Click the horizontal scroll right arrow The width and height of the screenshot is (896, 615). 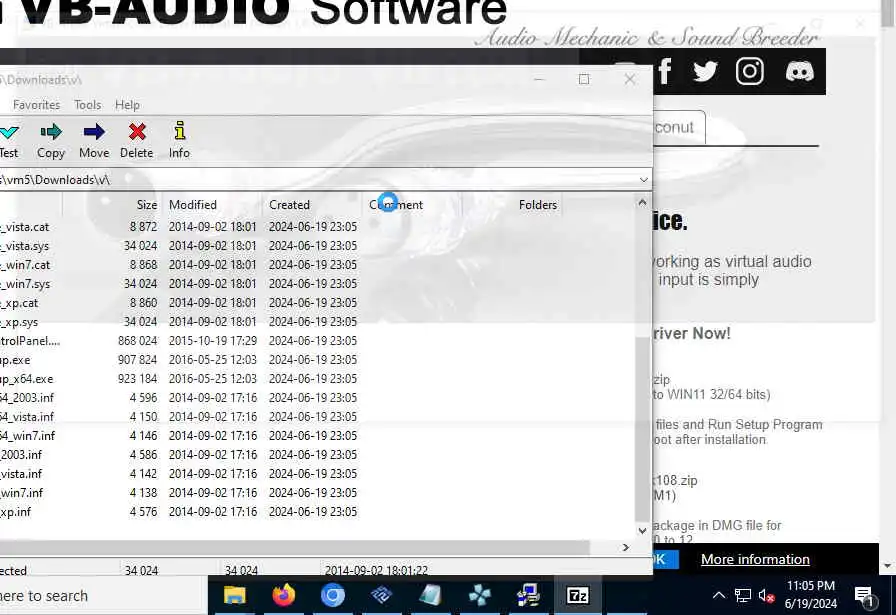point(626,548)
